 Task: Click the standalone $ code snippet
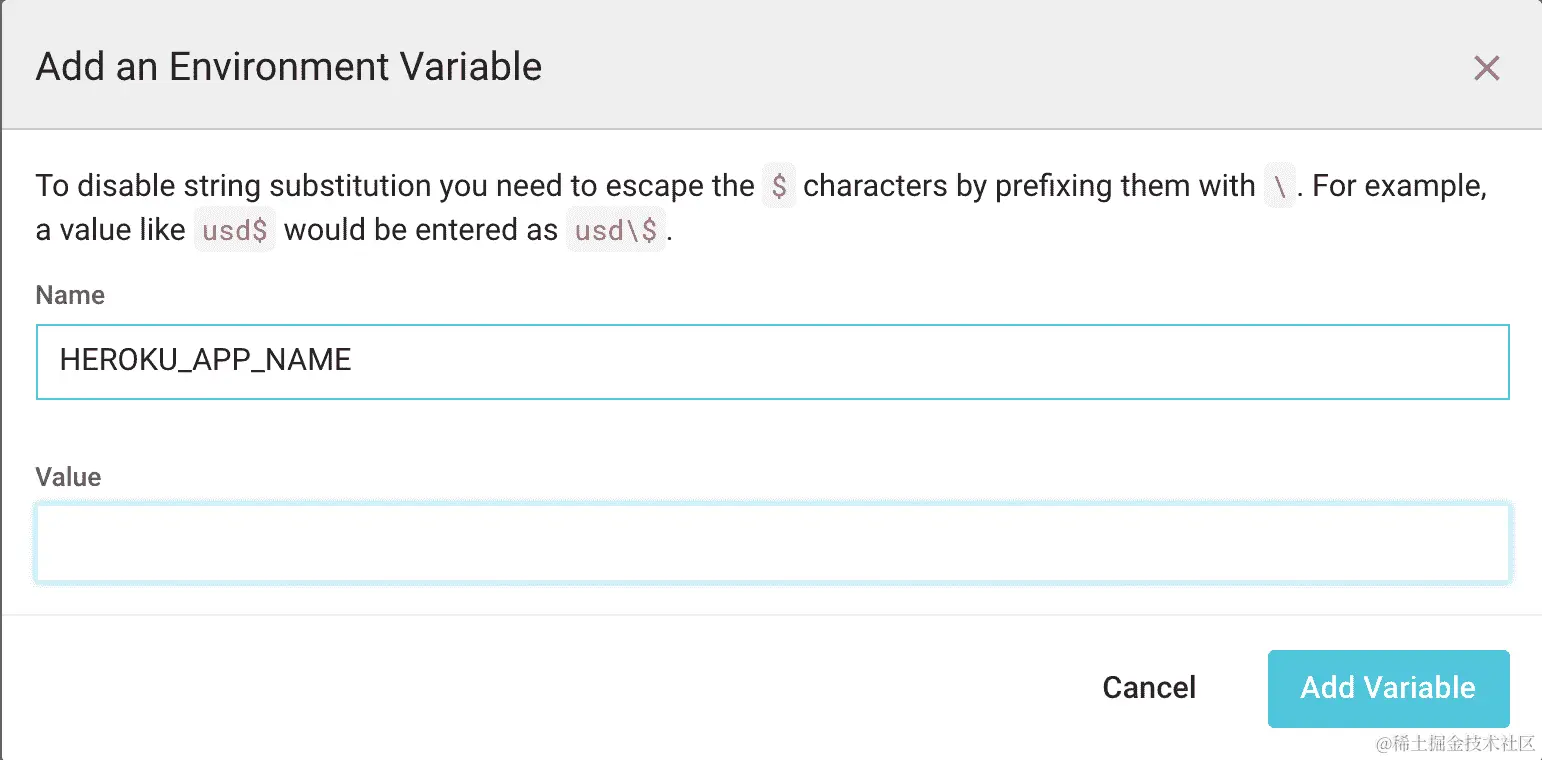[779, 187]
